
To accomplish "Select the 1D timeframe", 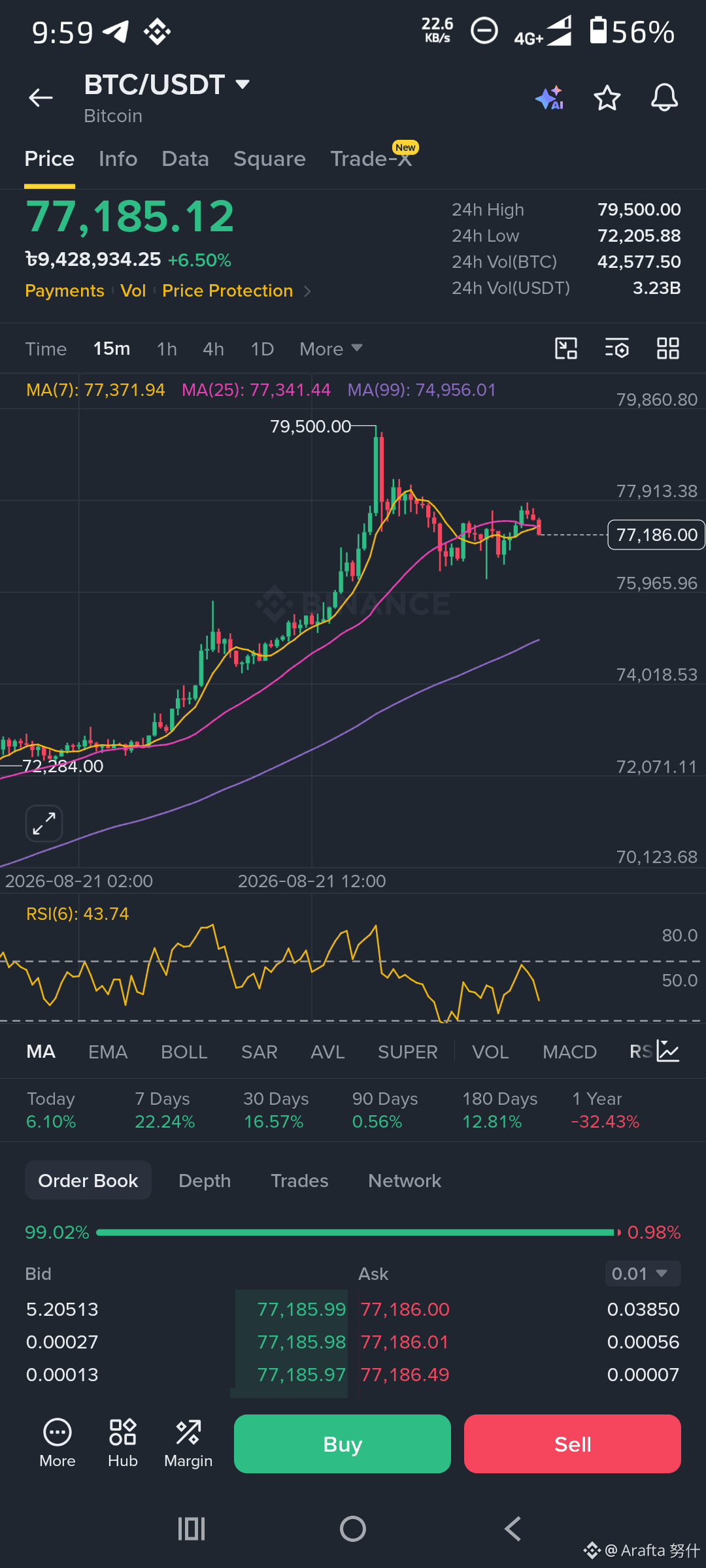I will point(262,349).
